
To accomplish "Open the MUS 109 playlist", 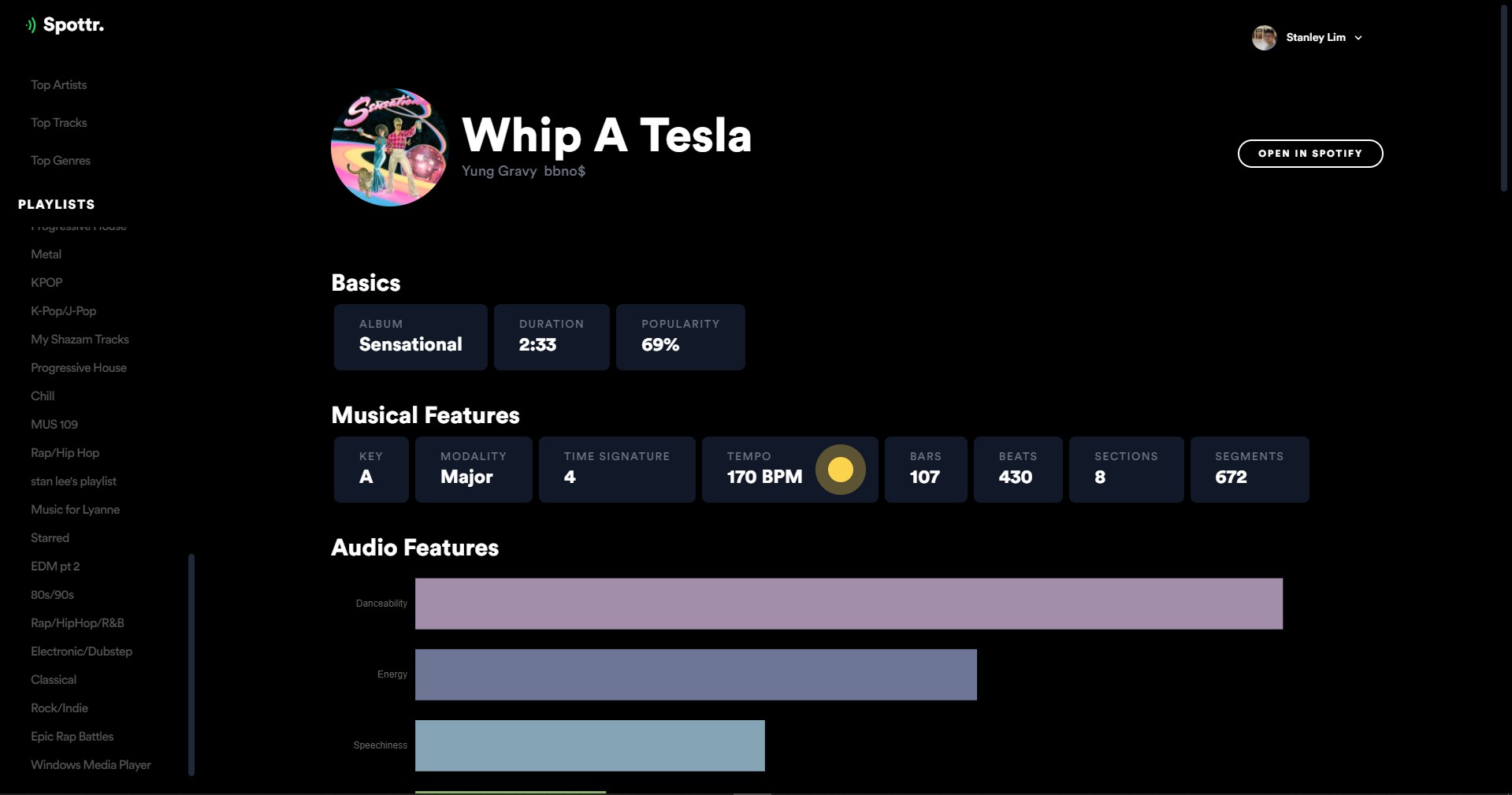I will 54,425.
